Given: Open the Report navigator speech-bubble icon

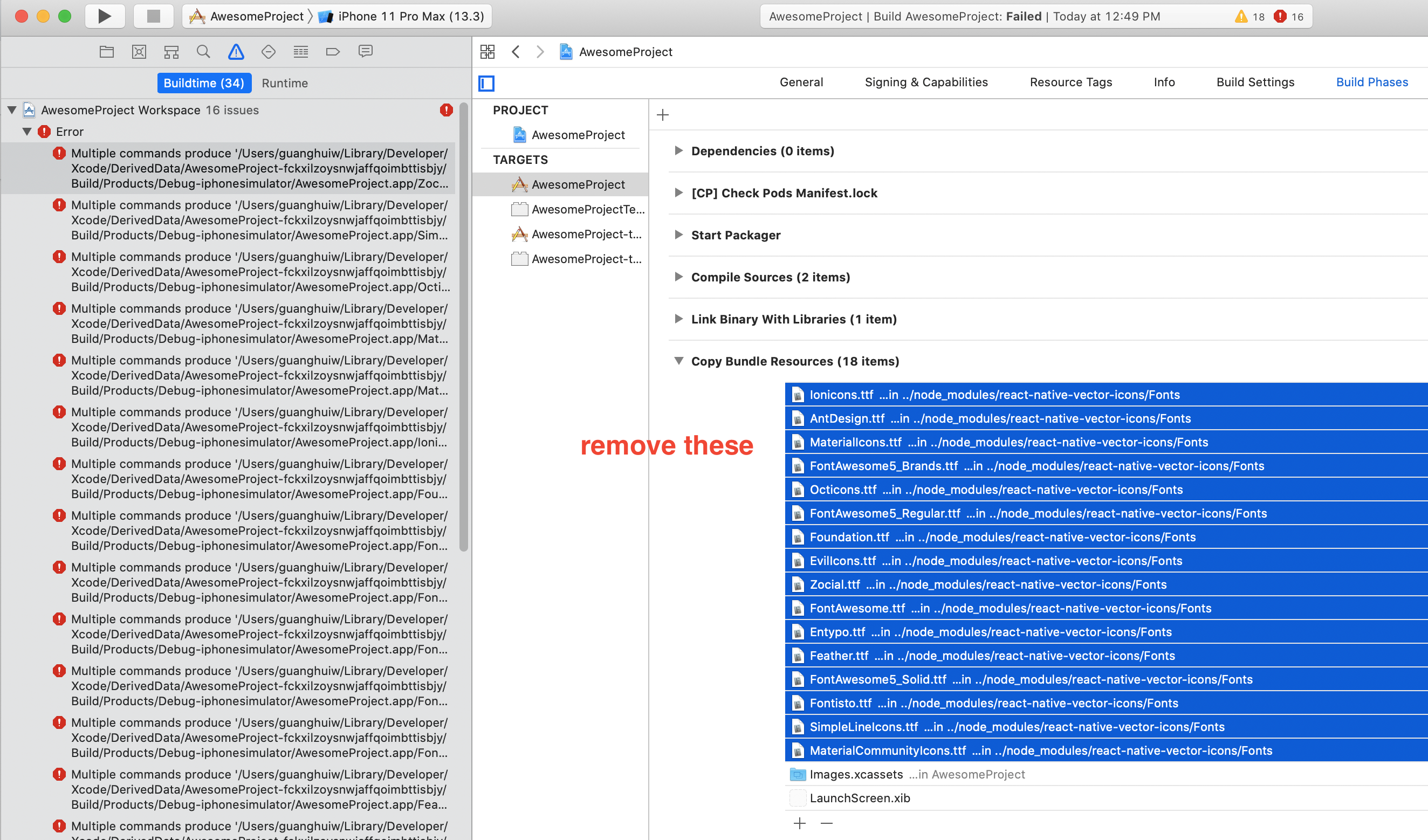Looking at the screenshot, I should 366,52.
